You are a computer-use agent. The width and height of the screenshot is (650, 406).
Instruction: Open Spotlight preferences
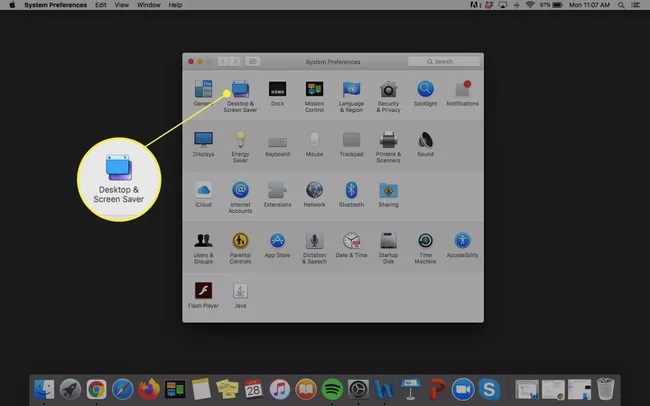click(x=425, y=93)
